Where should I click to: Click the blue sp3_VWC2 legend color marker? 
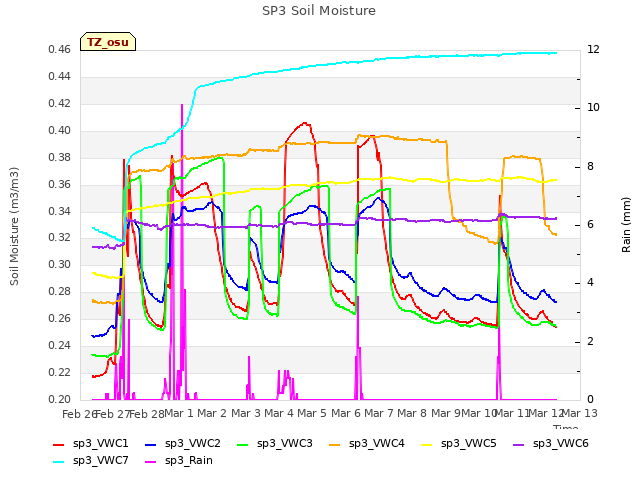[x=151, y=444]
